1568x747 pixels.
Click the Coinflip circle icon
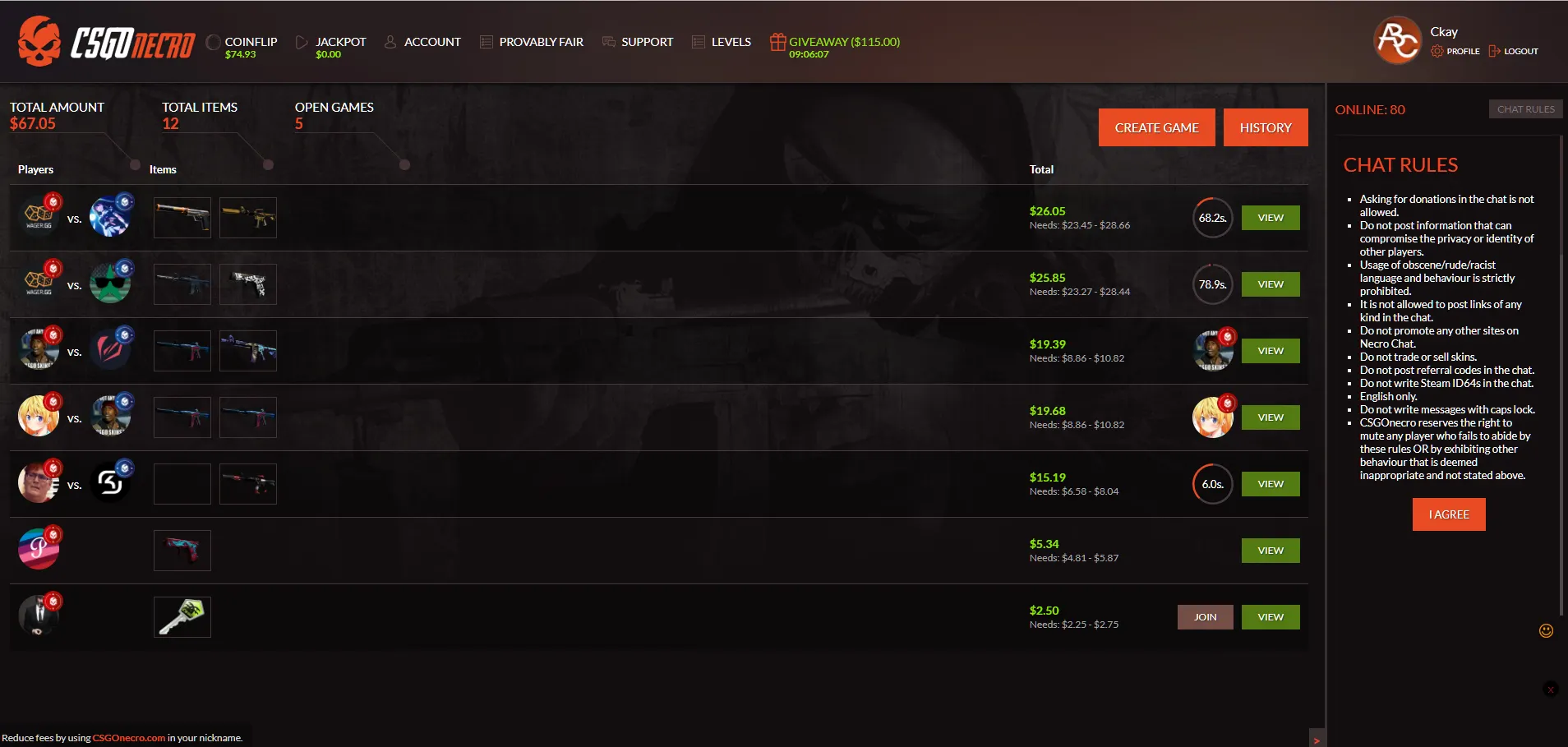214,42
